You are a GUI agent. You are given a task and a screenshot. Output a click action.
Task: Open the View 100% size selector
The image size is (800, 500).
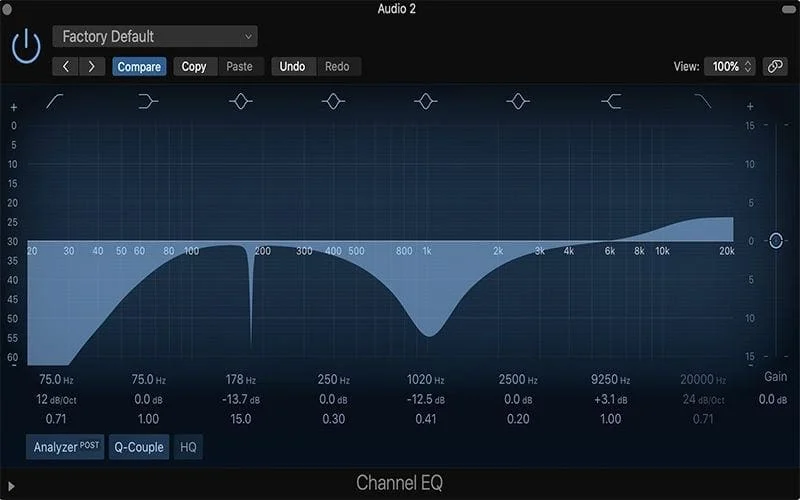pyautogui.click(x=730, y=66)
